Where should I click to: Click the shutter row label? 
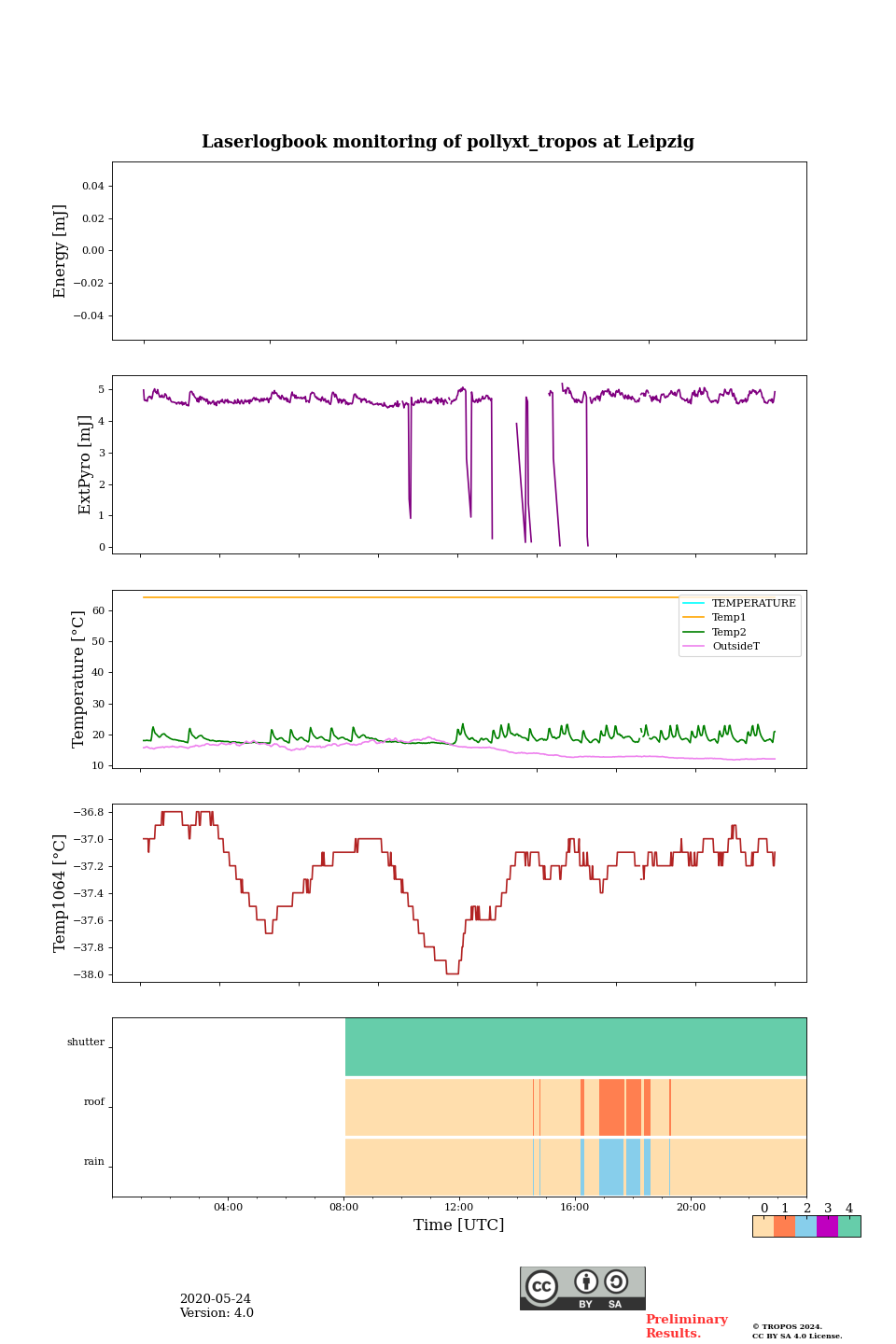pyautogui.click(x=86, y=1043)
